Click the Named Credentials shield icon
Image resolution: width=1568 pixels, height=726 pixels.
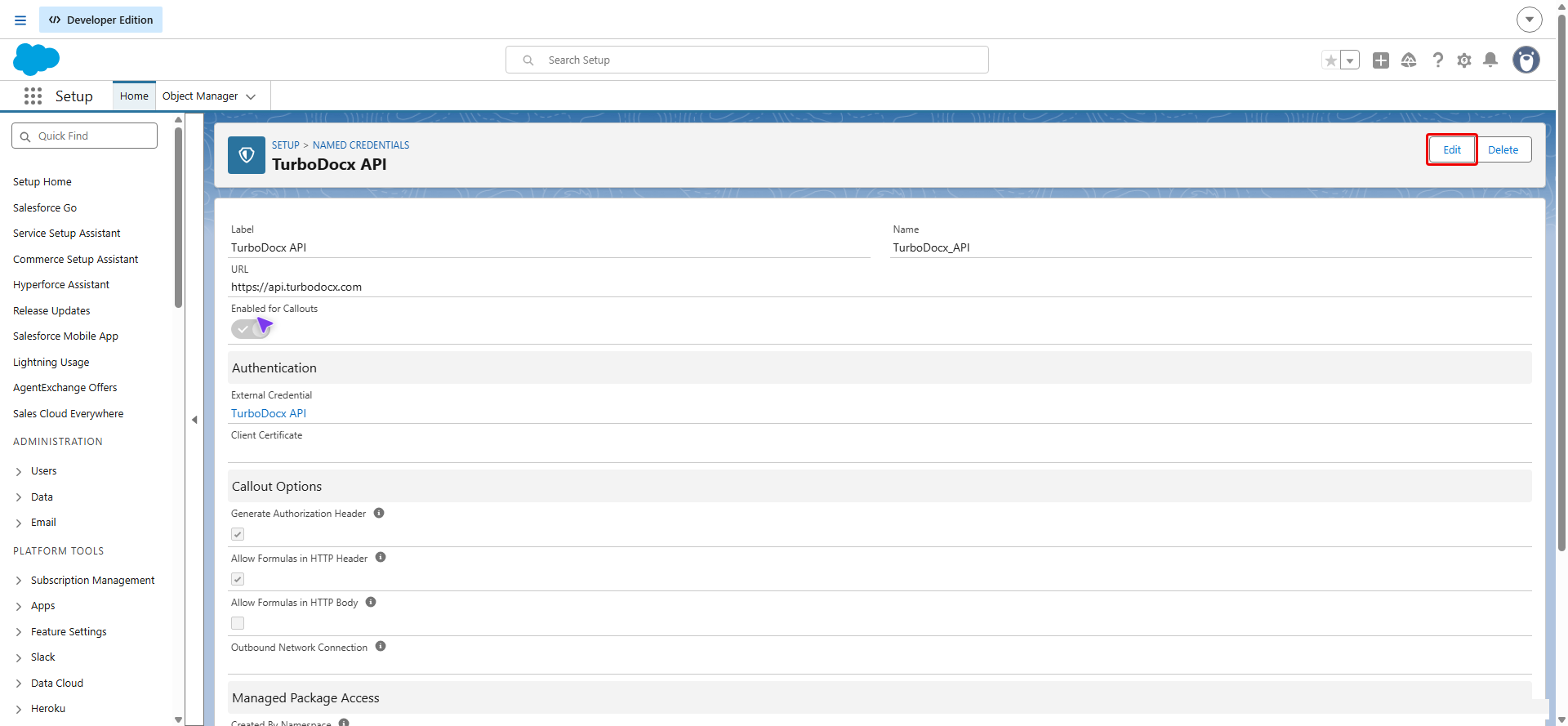(x=247, y=155)
